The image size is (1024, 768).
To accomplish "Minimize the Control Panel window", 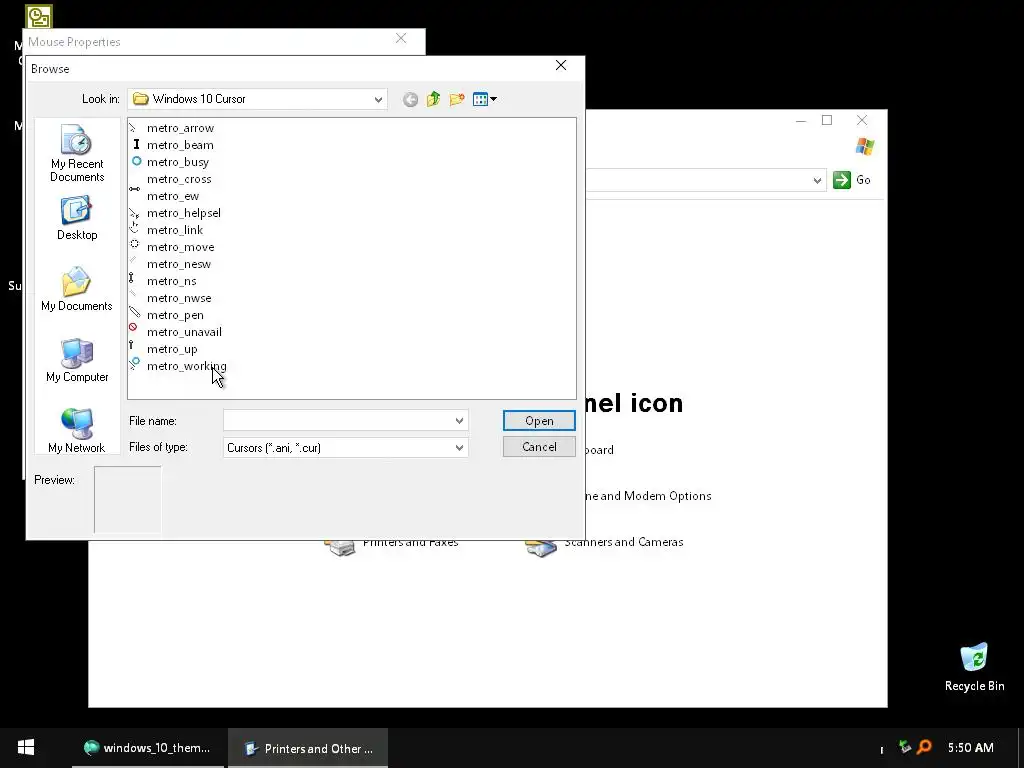I will [x=801, y=120].
